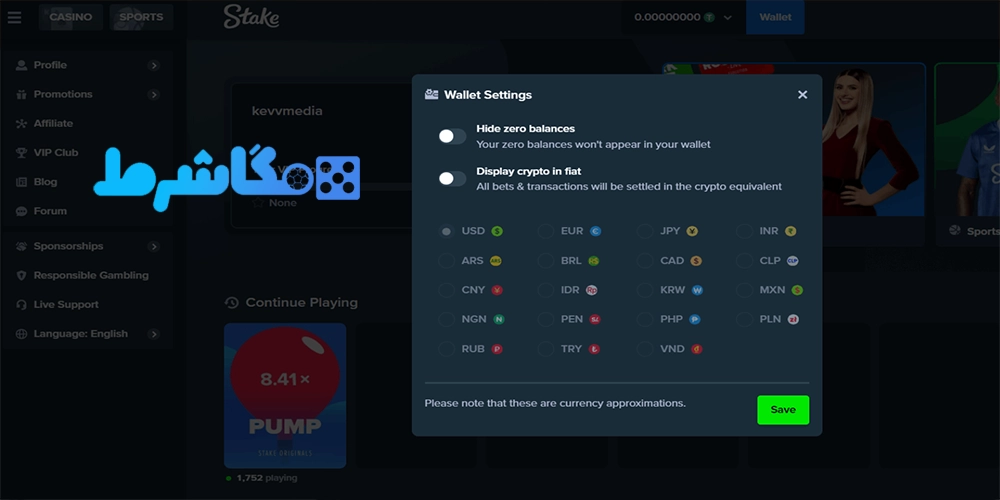Click the Wallet Settings header icon
Screen dimensions: 1000x500
point(432,95)
